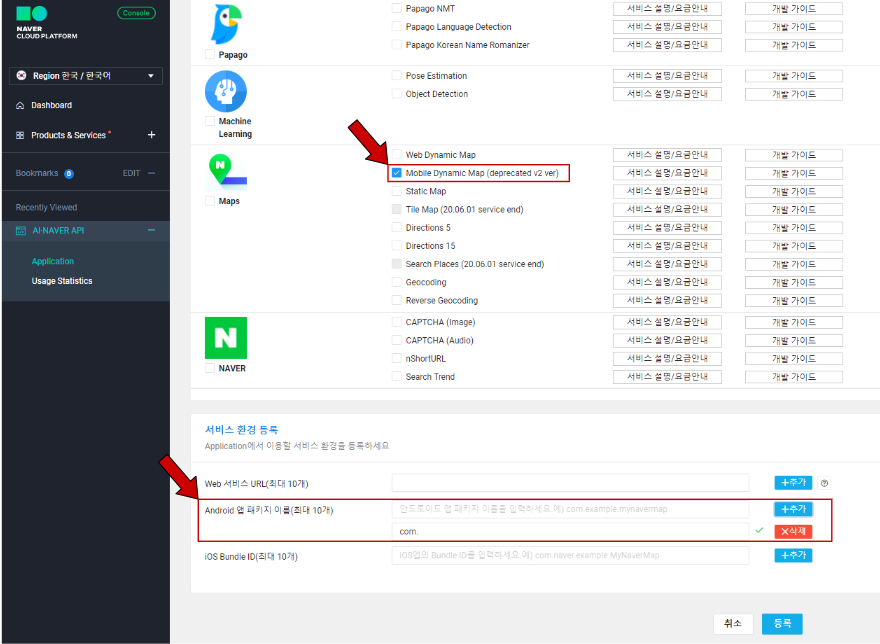Click the Web service URL input field
The image size is (880, 644).
(x=570, y=482)
